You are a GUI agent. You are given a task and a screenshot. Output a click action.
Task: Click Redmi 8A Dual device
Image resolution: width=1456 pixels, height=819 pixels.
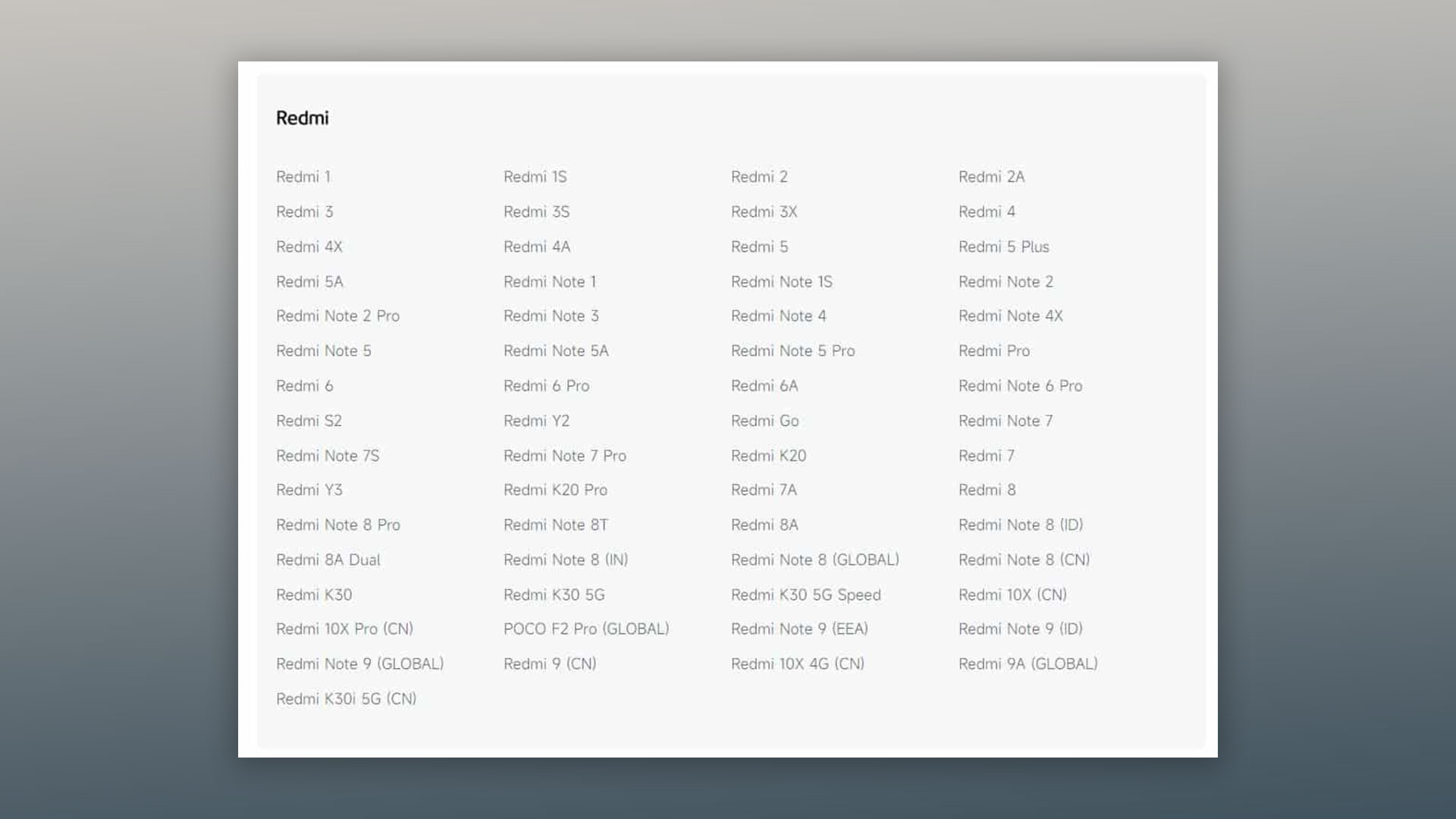[x=328, y=560]
